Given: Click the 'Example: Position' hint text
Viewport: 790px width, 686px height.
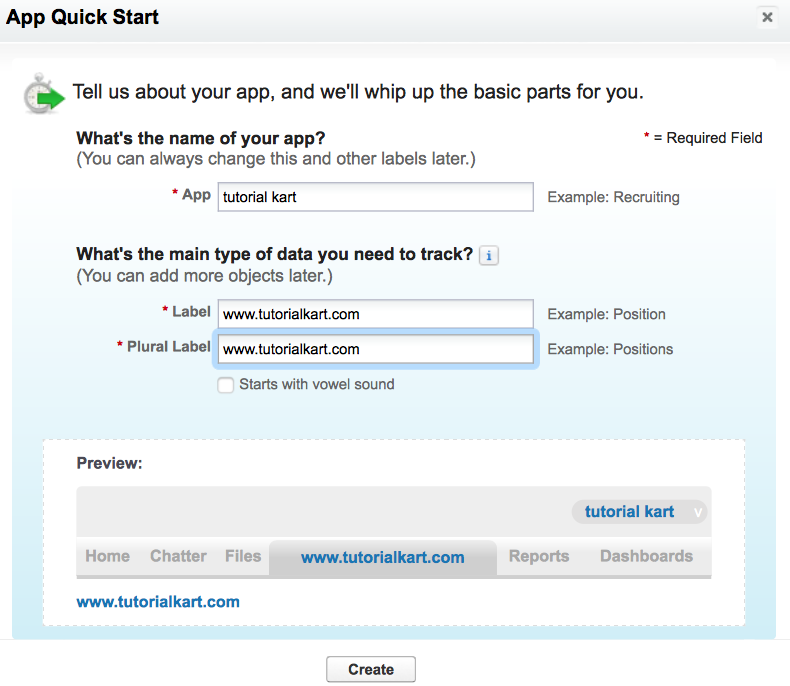Looking at the screenshot, I should click(x=606, y=314).
